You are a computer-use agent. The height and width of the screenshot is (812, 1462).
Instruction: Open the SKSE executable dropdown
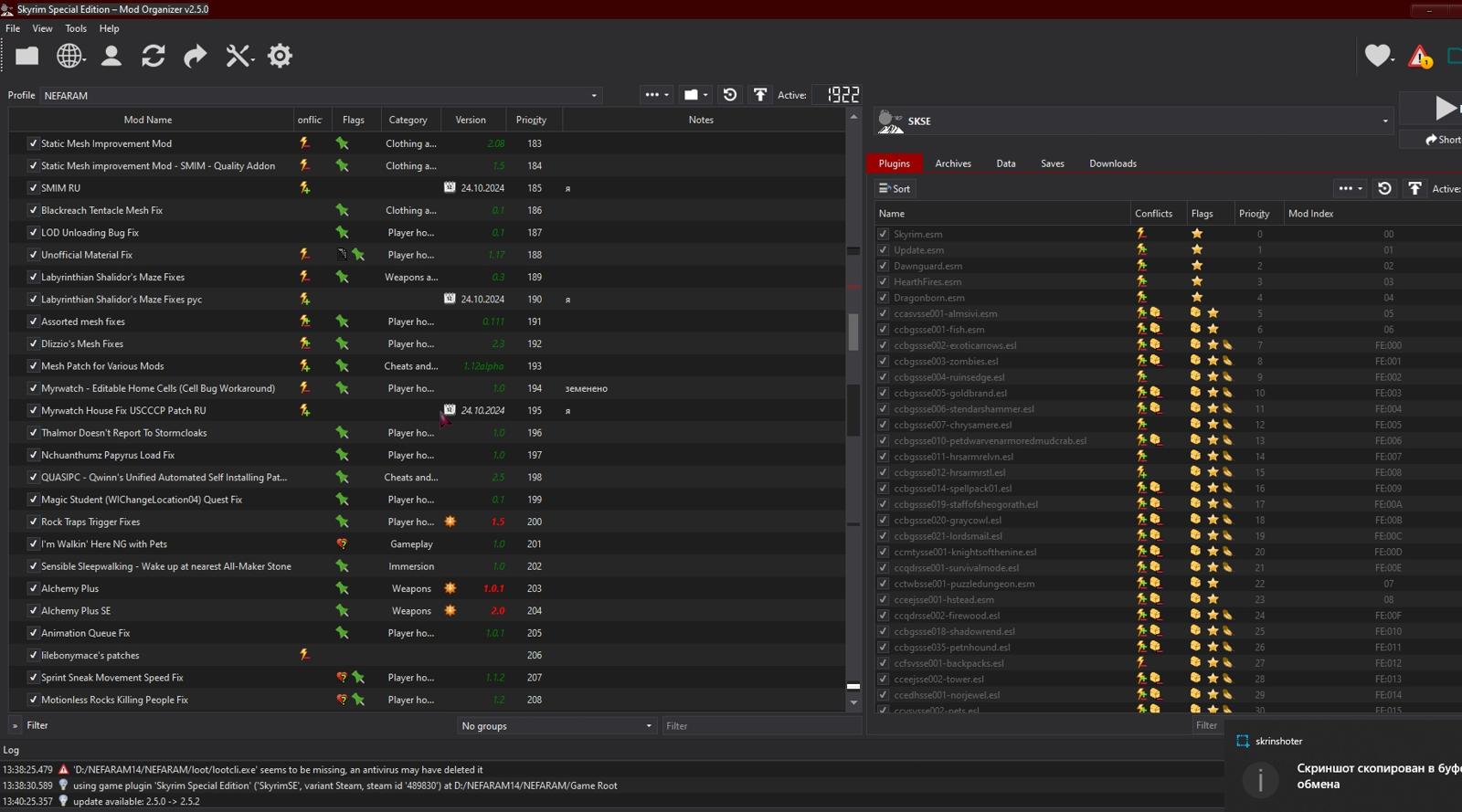[x=1133, y=121]
